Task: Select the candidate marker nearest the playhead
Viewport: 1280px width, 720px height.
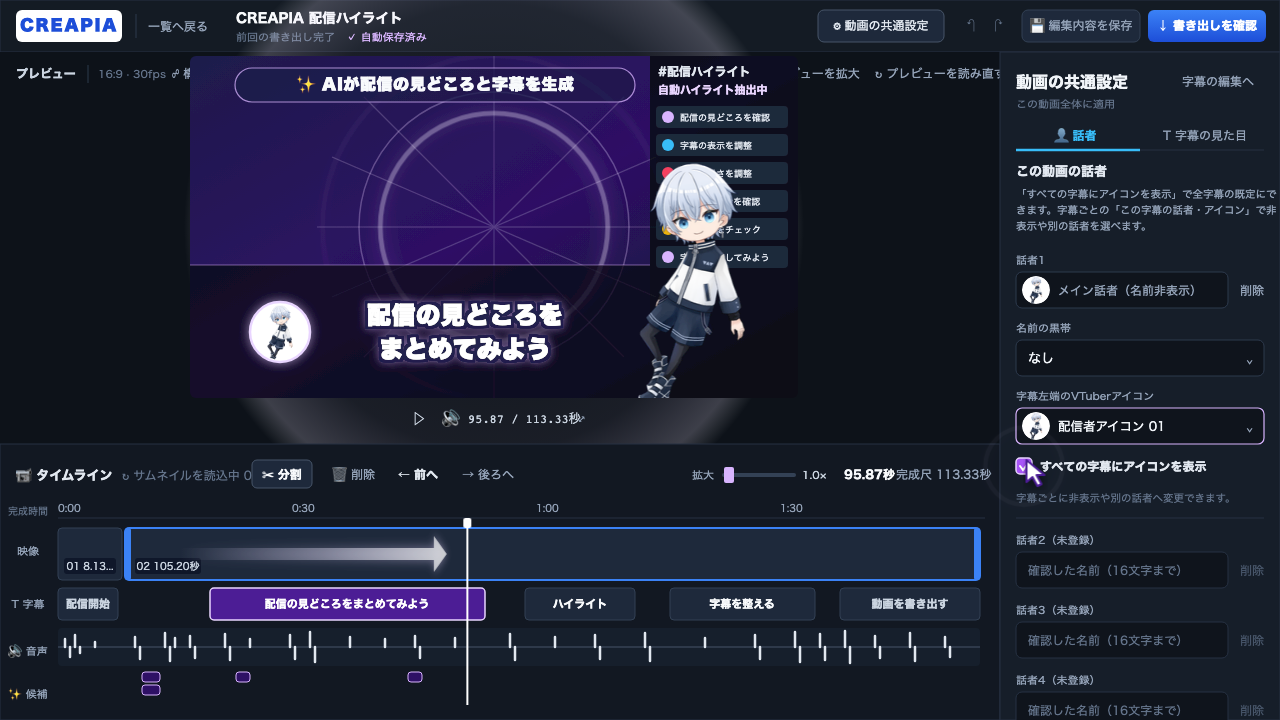Action: 415,677
